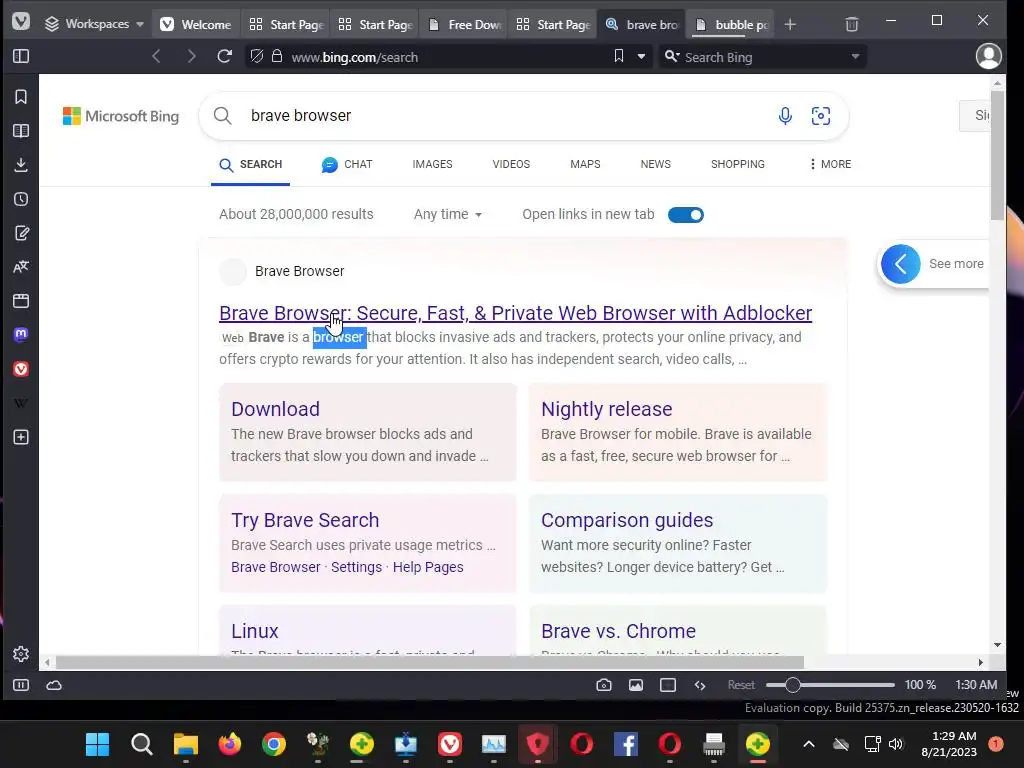Switch to the Free Download tab
The height and width of the screenshot is (768, 1024).
[464, 24]
